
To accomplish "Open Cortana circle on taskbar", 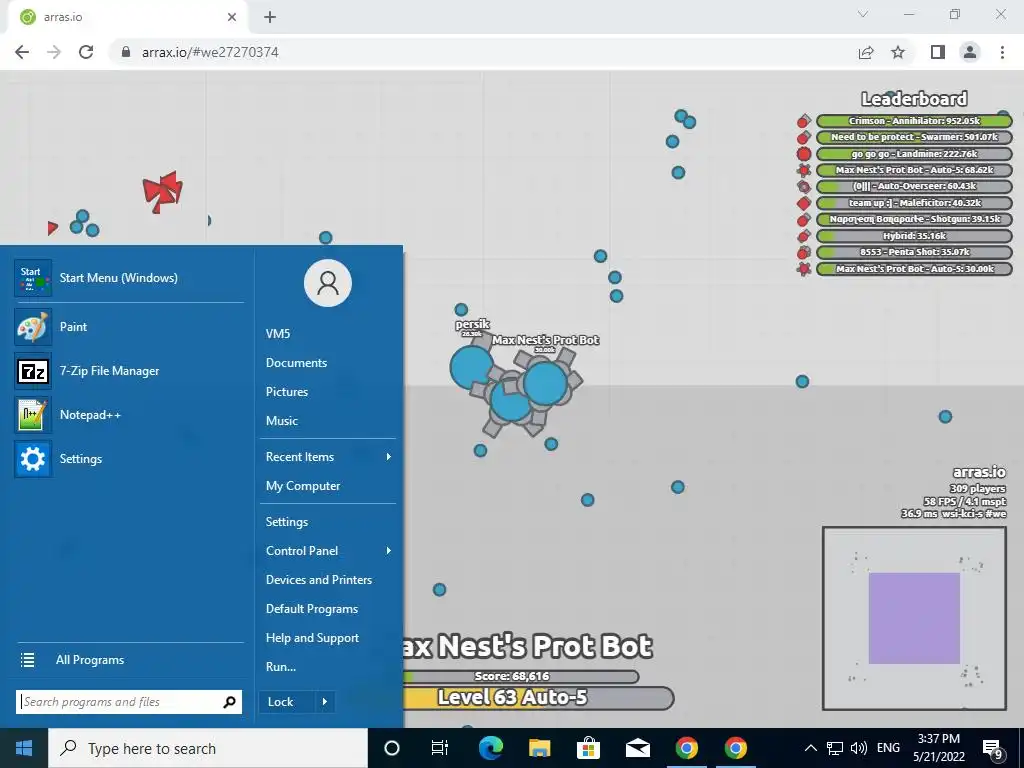I will coord(392,748).
